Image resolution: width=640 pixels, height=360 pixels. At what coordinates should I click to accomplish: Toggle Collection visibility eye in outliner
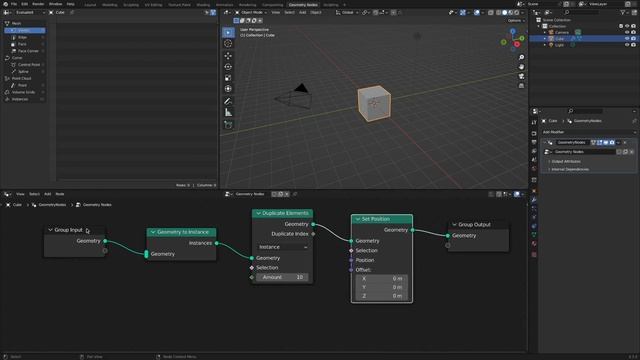click(x=627, y=26)
